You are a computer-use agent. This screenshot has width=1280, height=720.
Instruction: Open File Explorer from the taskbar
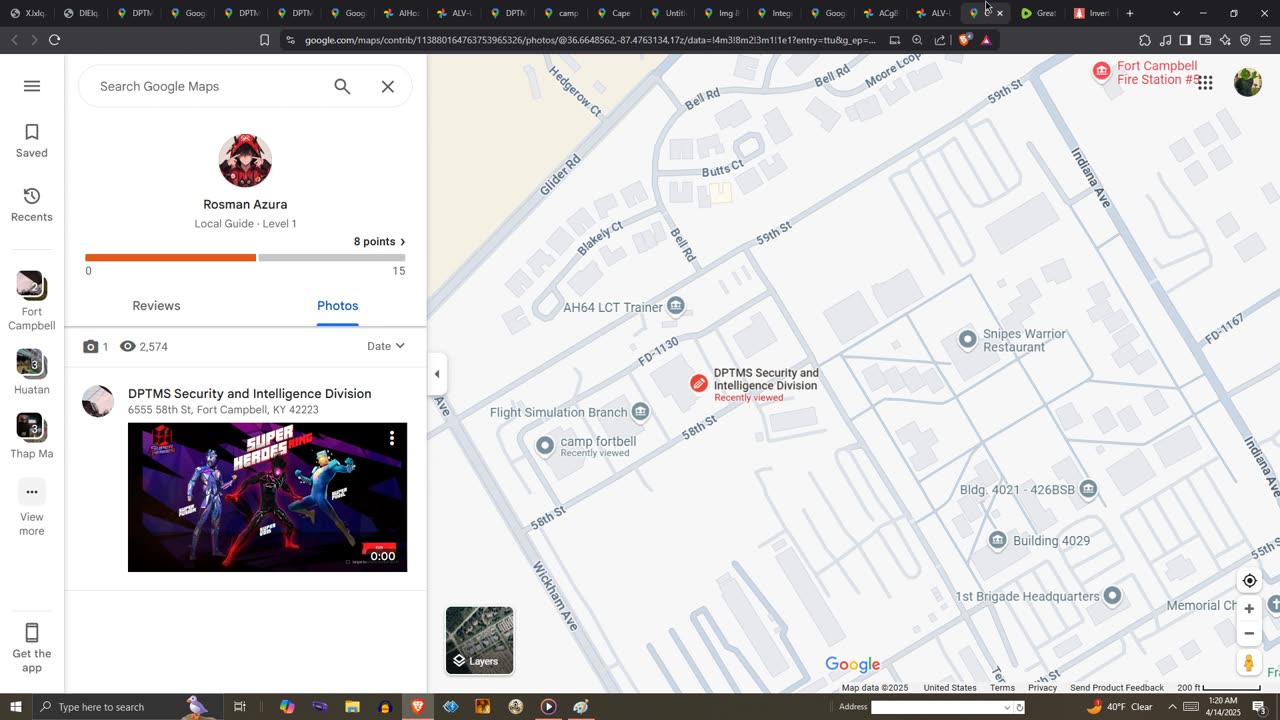tap(352, 707)
